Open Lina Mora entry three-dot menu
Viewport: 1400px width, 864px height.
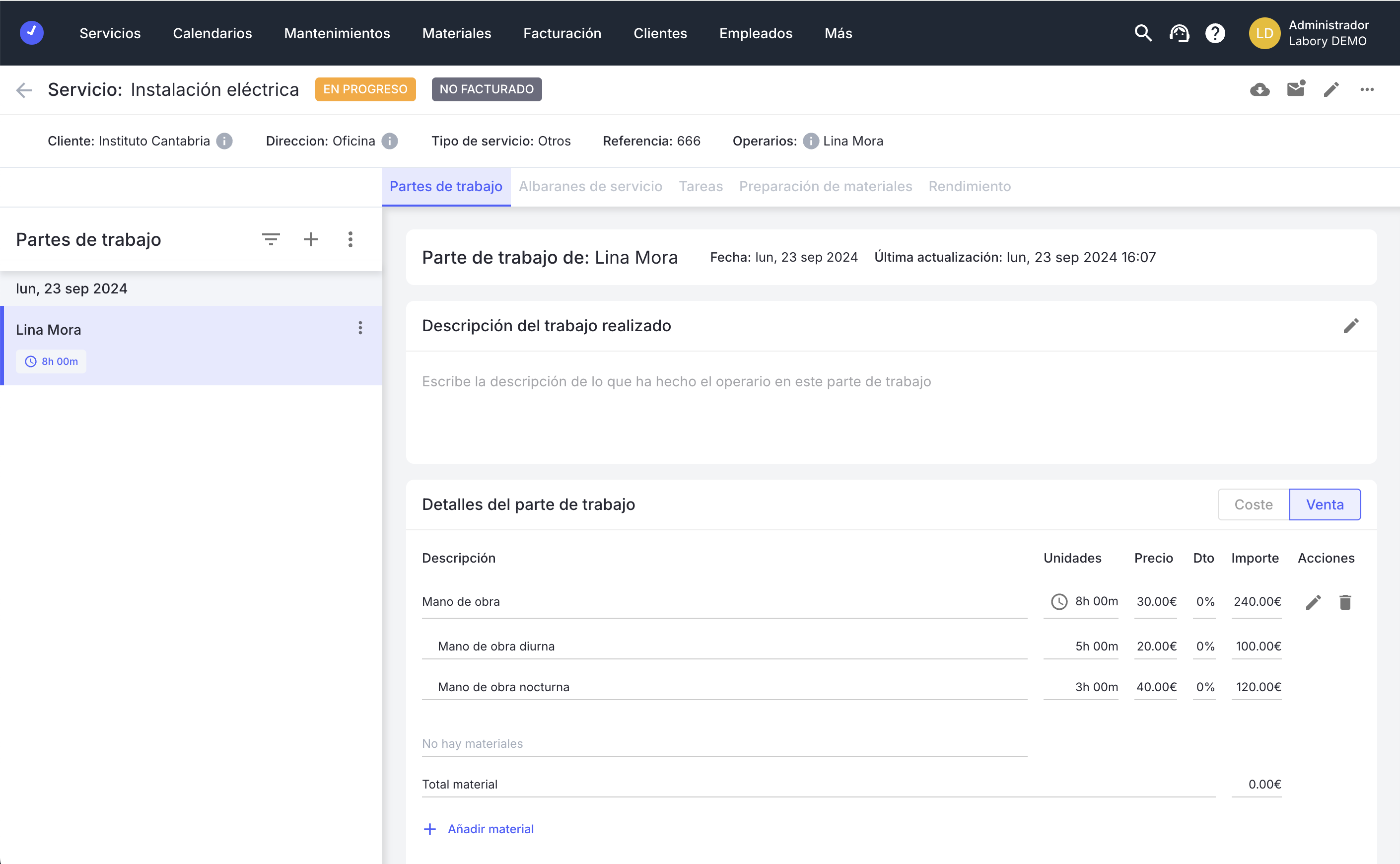click(360, 328)
